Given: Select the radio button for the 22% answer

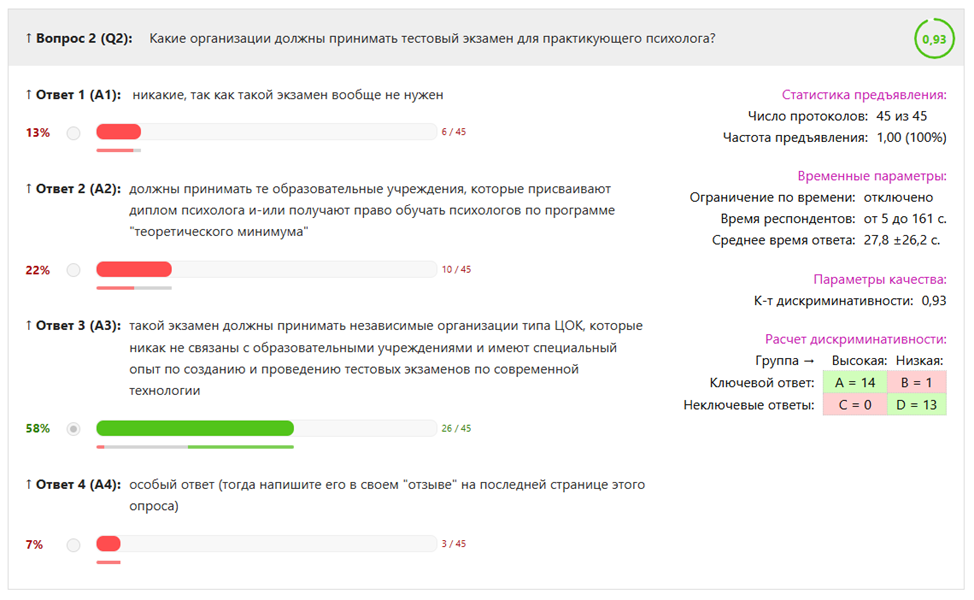Looking at the screenshot, I should click(x=73, y=270).
